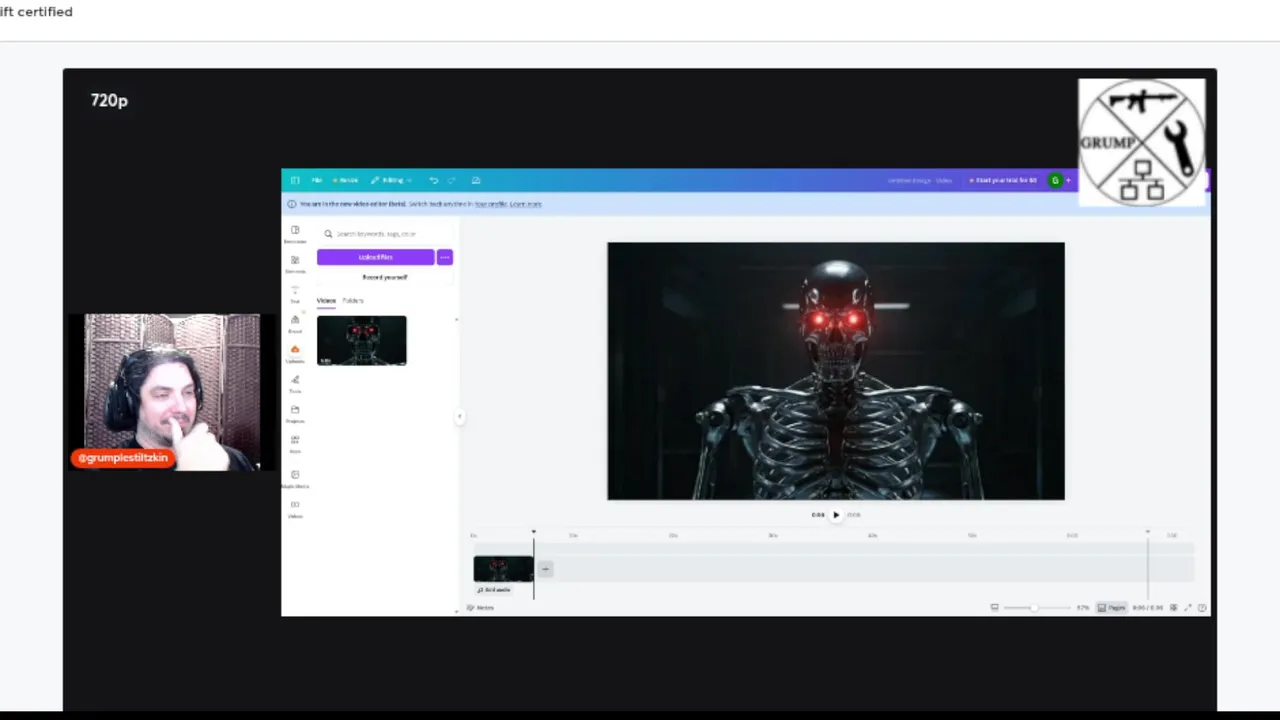Play the video with the play button
The image size is (1280, 720).
tap(836, 515)
